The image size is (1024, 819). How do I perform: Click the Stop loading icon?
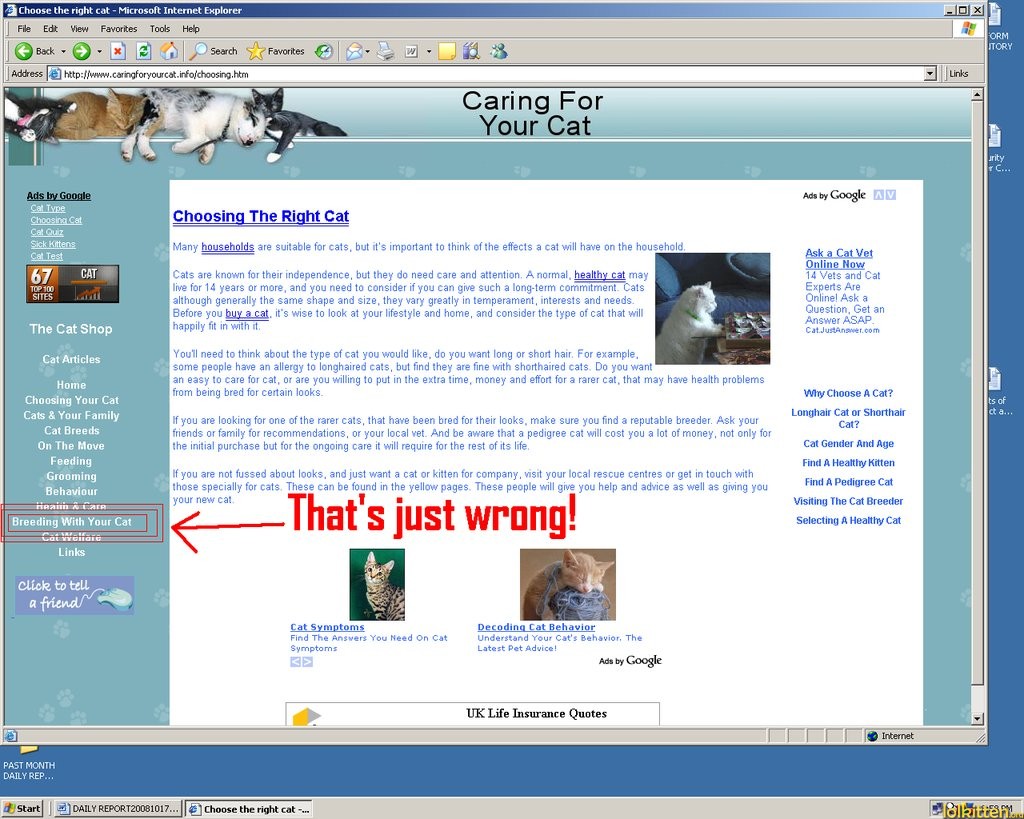coord(118,51)
